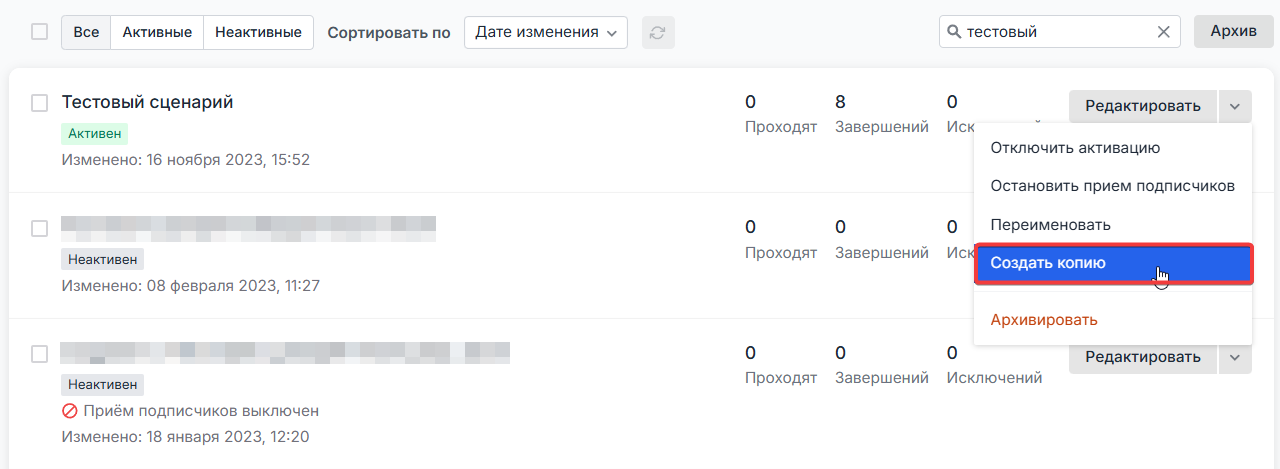Click Отключить активацию menu entry

coord(1075,148)
